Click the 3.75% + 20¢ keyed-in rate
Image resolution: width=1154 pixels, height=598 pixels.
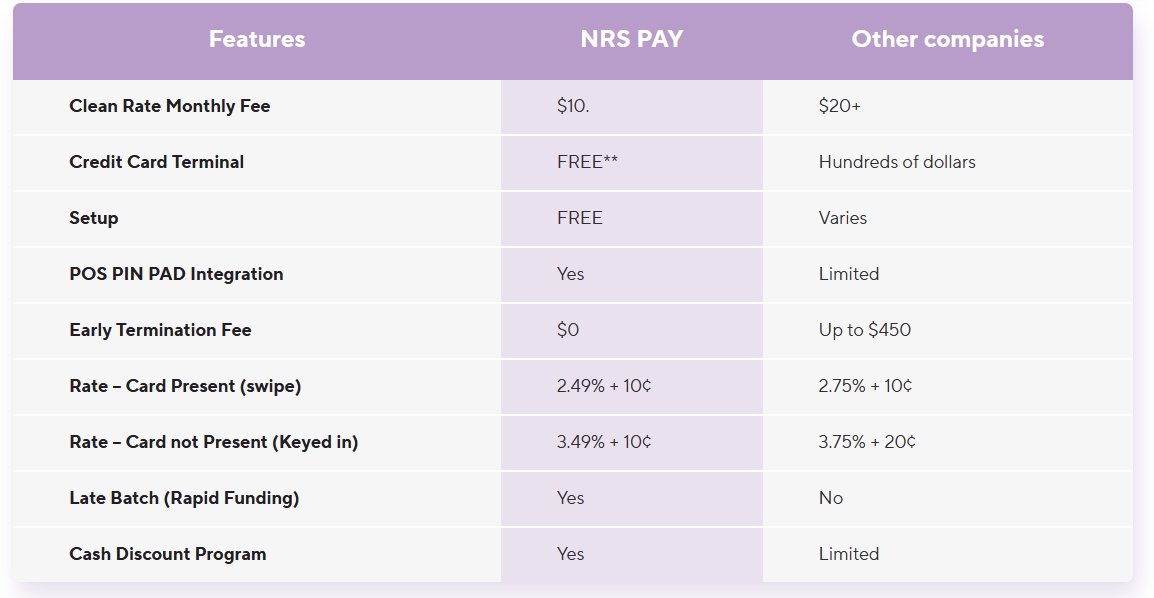coord(866,441)
